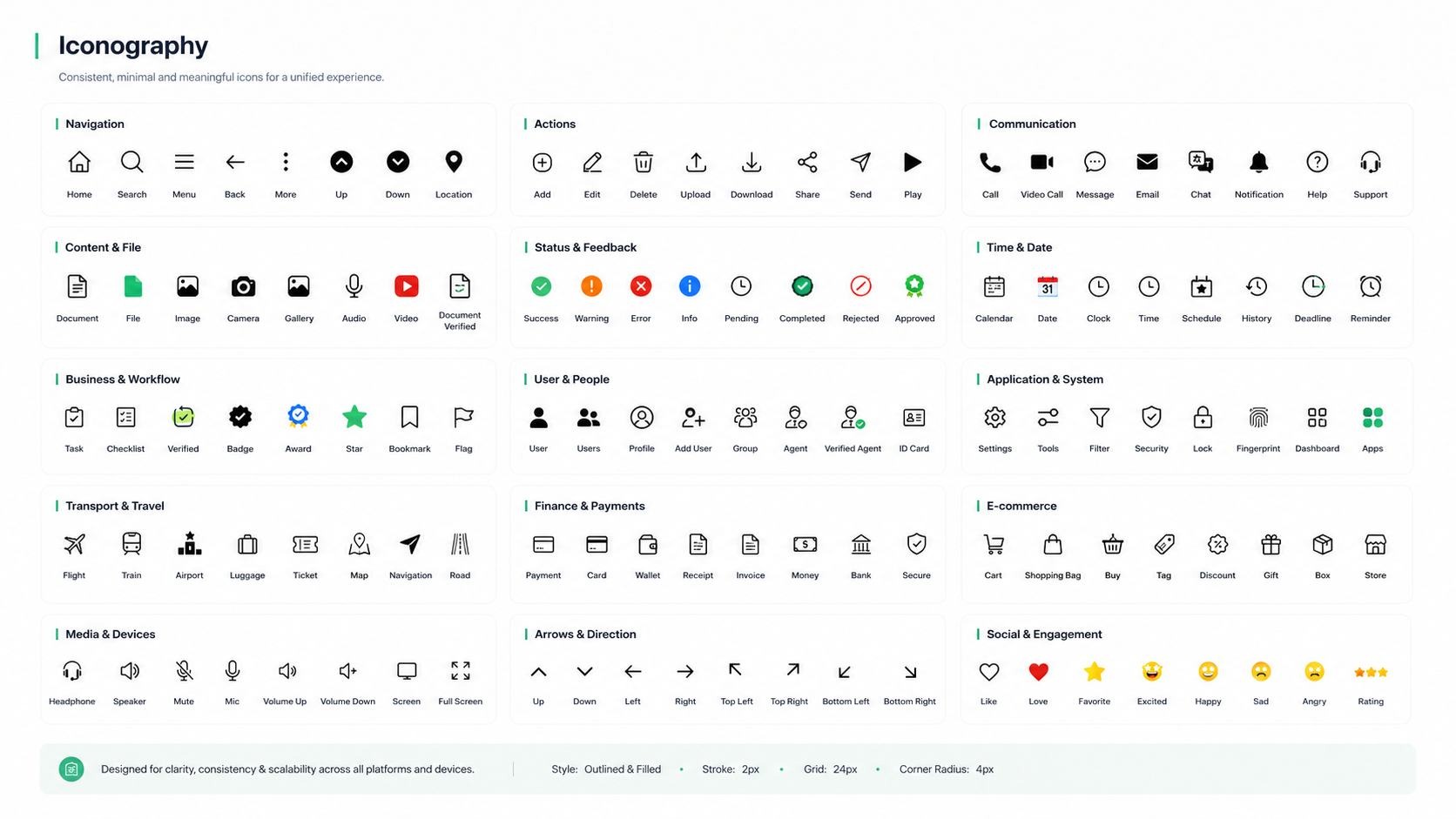Screen dimensions: 1456x819
Task: Click the green Star icon
Action: point(354,417)
